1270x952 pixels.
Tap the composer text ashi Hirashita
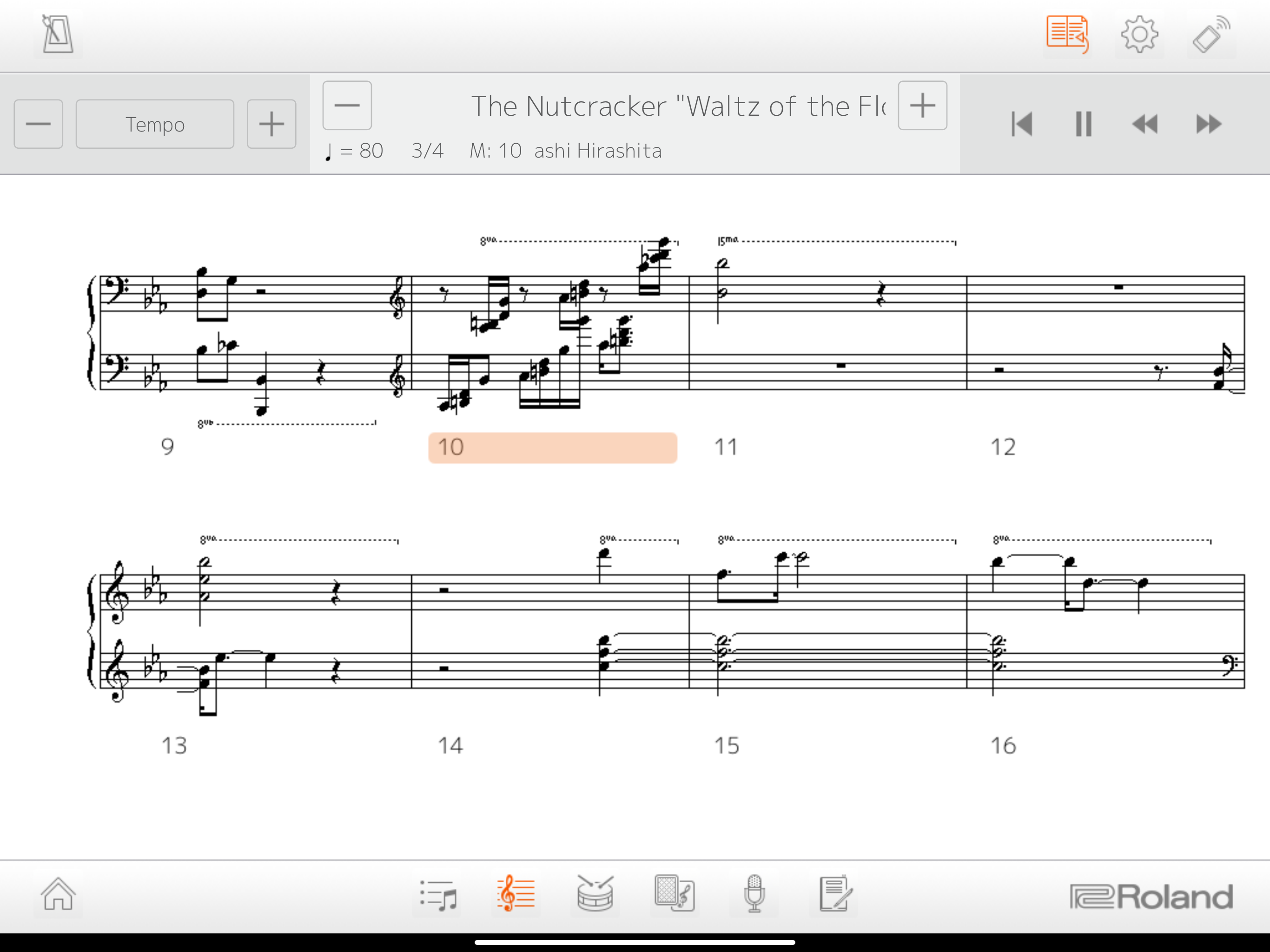[598, 151]
